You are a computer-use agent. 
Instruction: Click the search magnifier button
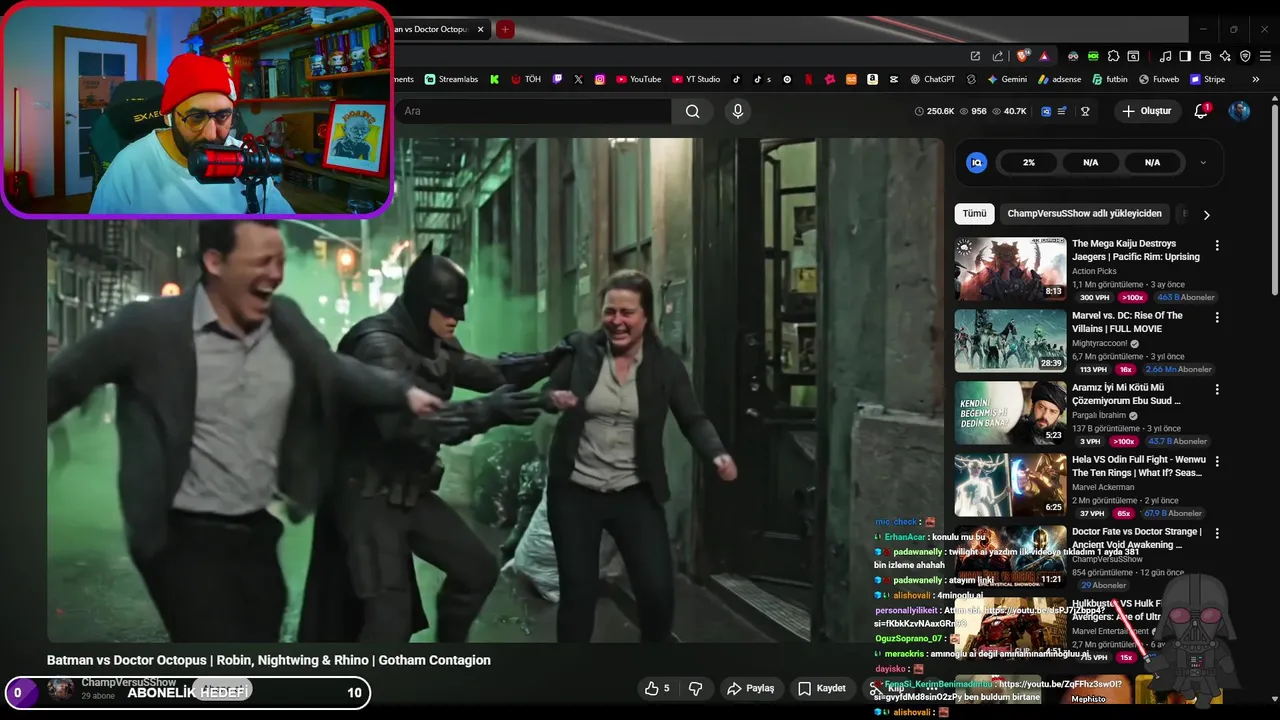[692, 111]
